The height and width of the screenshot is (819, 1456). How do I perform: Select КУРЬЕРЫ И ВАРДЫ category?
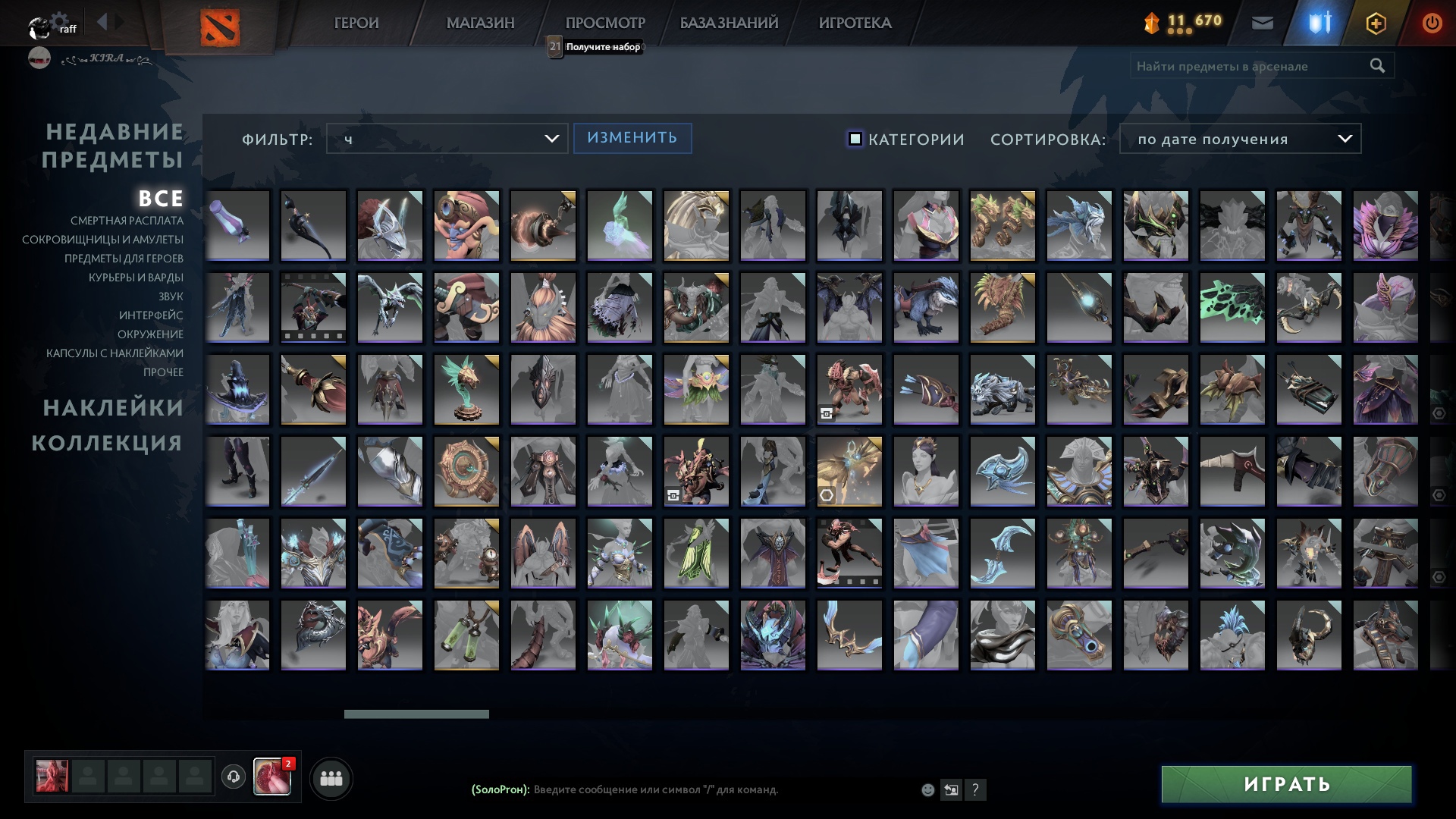tap(136, 278)
